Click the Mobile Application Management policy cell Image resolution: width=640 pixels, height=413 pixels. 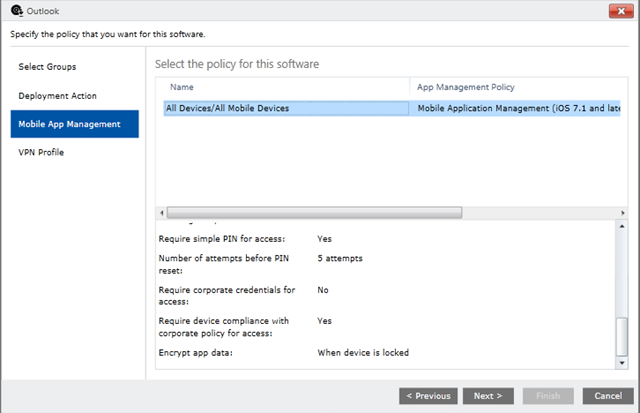(518, 108)
